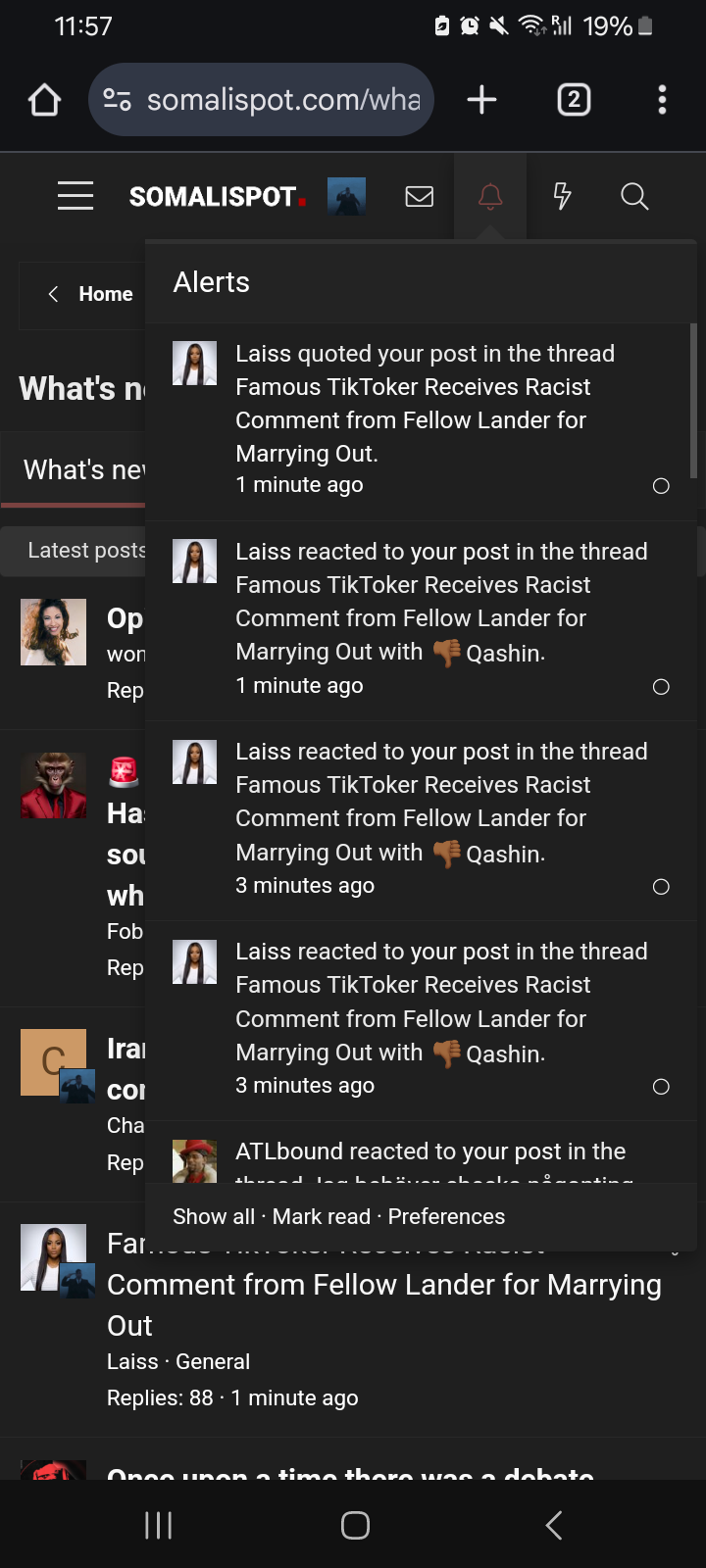Open the browser home page icon

click(x=45, y=100)
